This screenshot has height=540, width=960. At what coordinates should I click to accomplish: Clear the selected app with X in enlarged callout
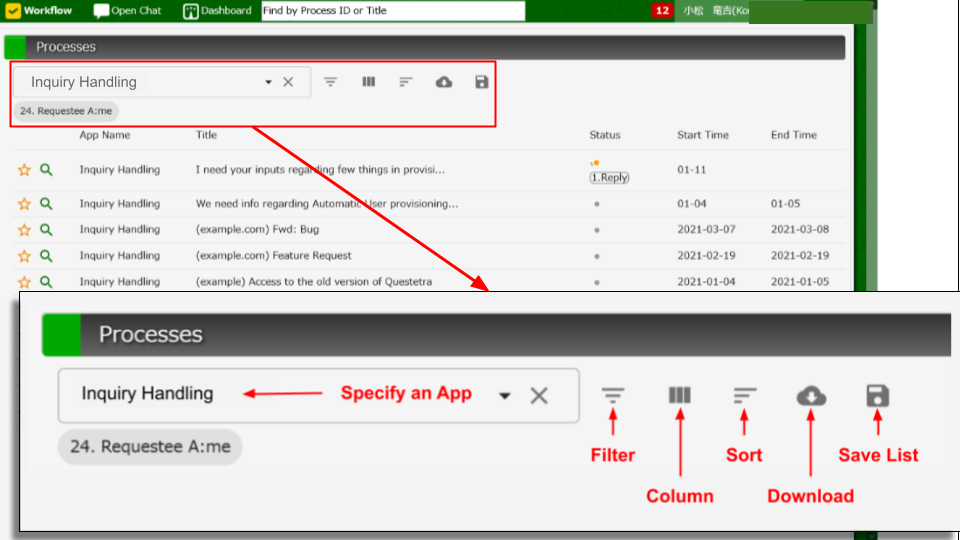(539, 396)
